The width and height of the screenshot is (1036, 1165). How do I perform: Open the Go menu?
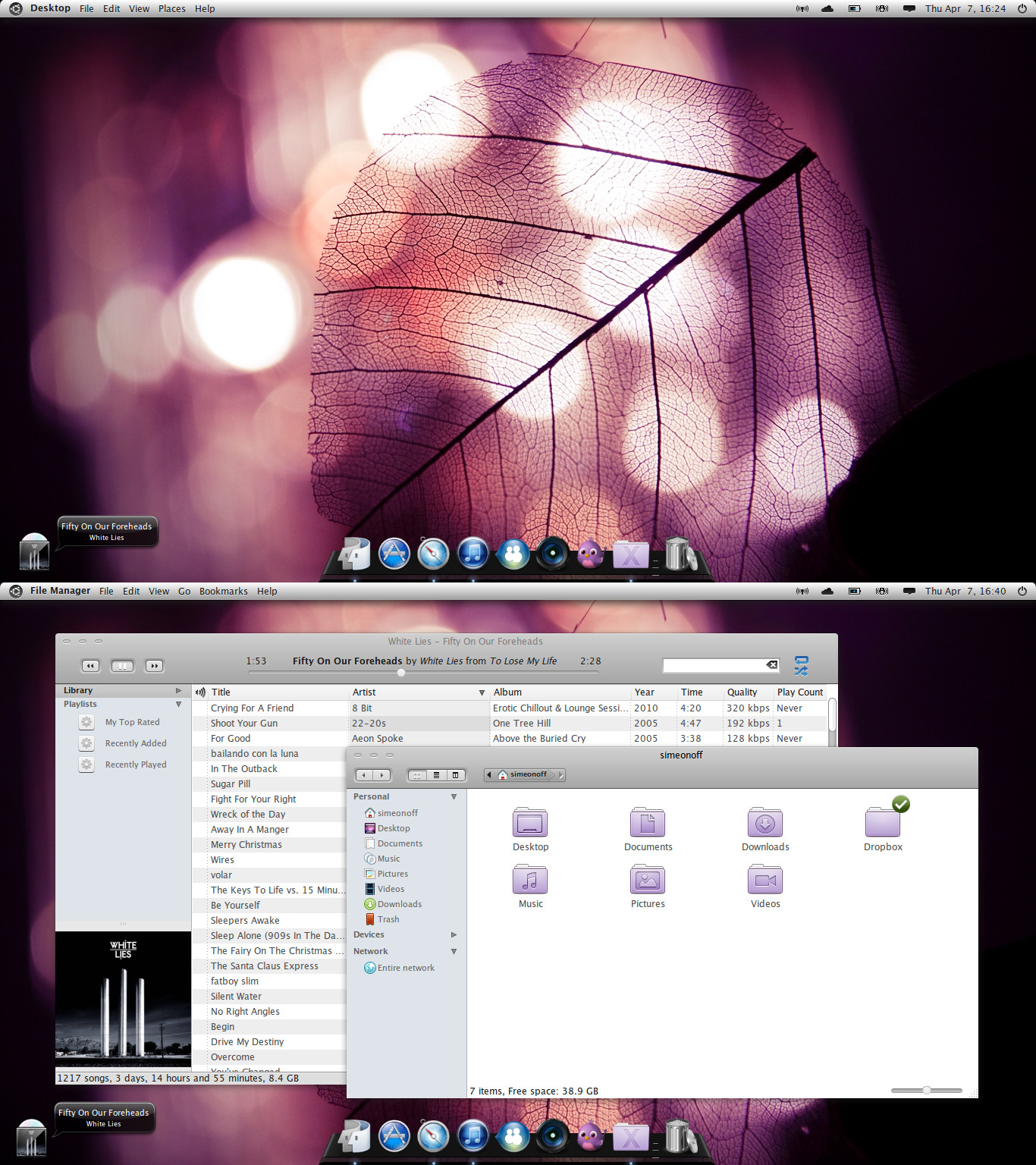(x=184, y=591)
